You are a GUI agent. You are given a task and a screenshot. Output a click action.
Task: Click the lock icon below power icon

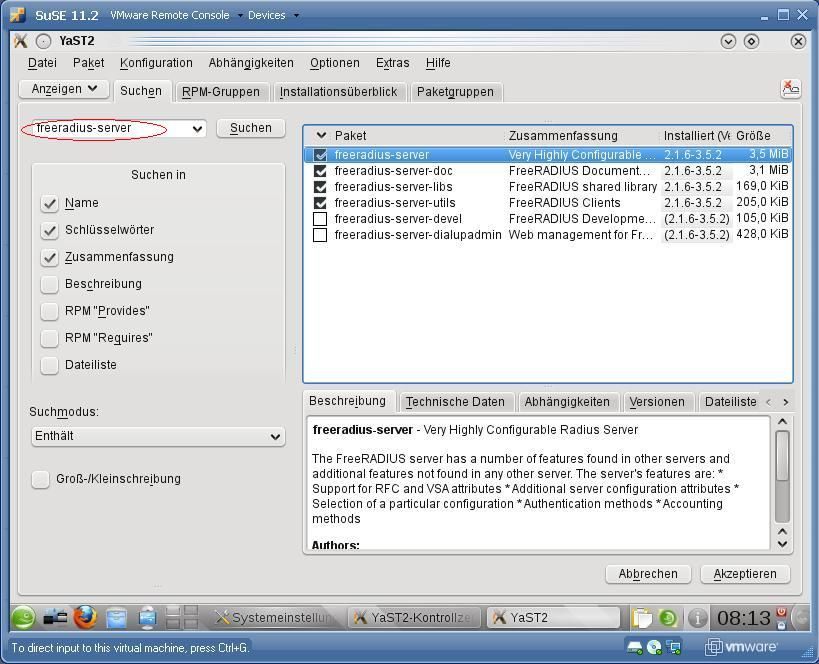pyautogui.click(x=781, y=624)
